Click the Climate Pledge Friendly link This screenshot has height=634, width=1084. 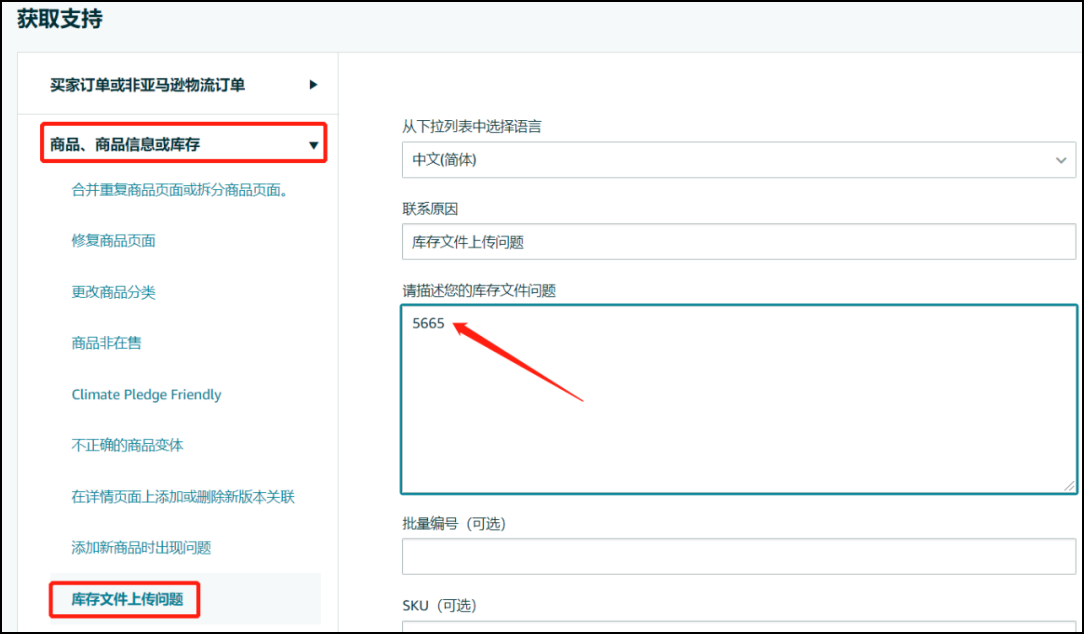pos(146,394)
